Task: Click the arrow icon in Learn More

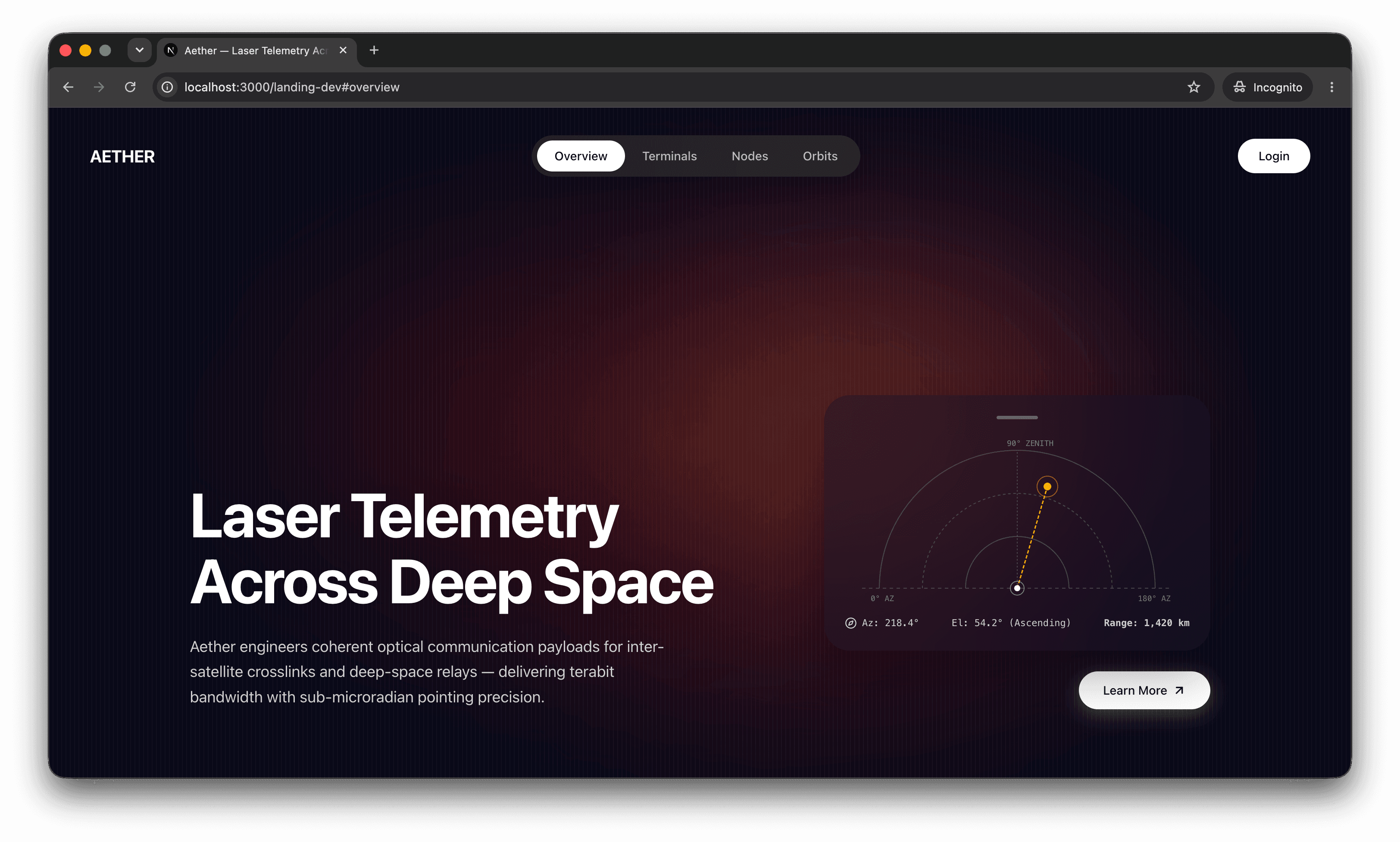Action: coord(1179,690)
